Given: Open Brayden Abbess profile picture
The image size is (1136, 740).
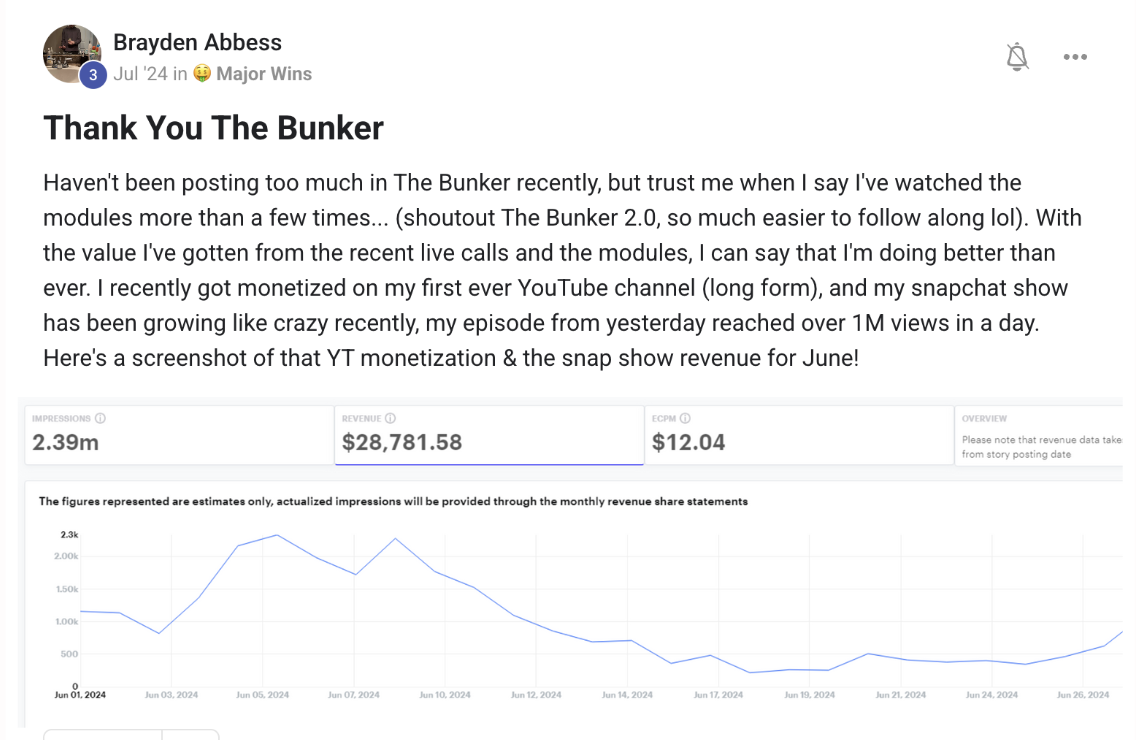Looking at the screenshot, I should pyautogui.click(x=72, y=54).
